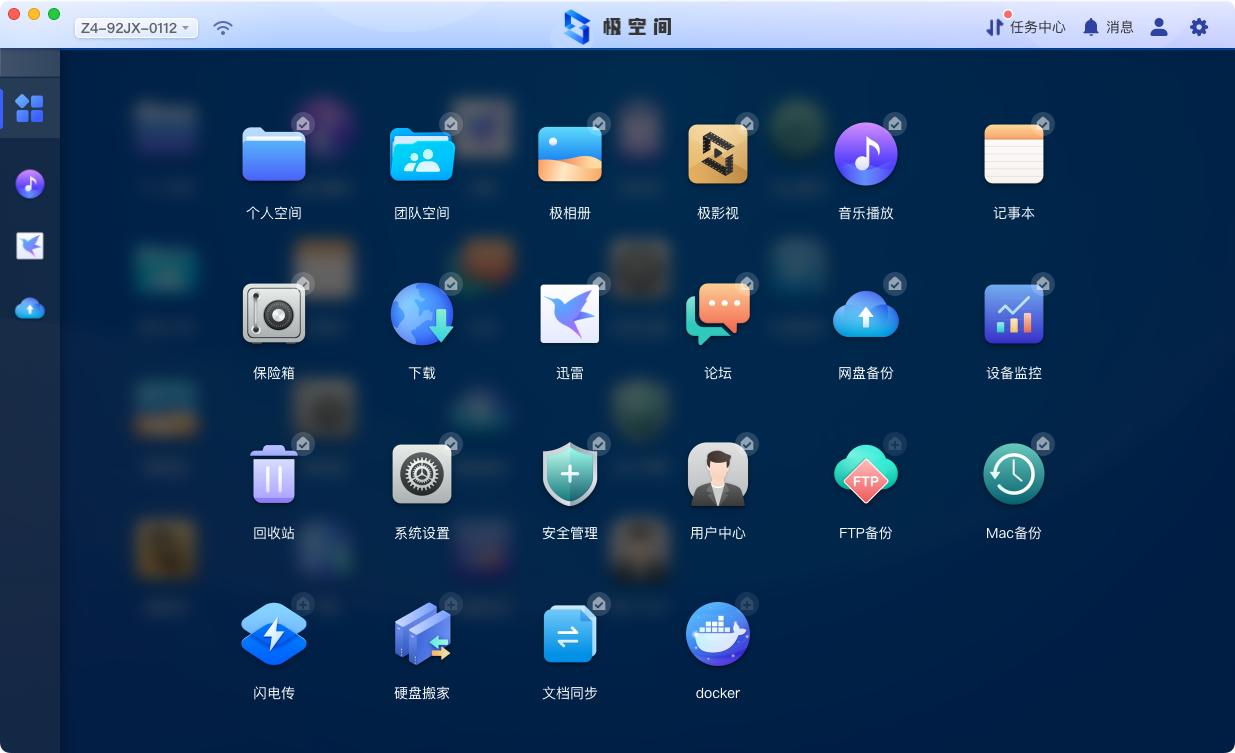Image resolution: width=1235 pixels, height=753 pixels.
Task: Select the music player in the sidebar
Action: [30, 184]
